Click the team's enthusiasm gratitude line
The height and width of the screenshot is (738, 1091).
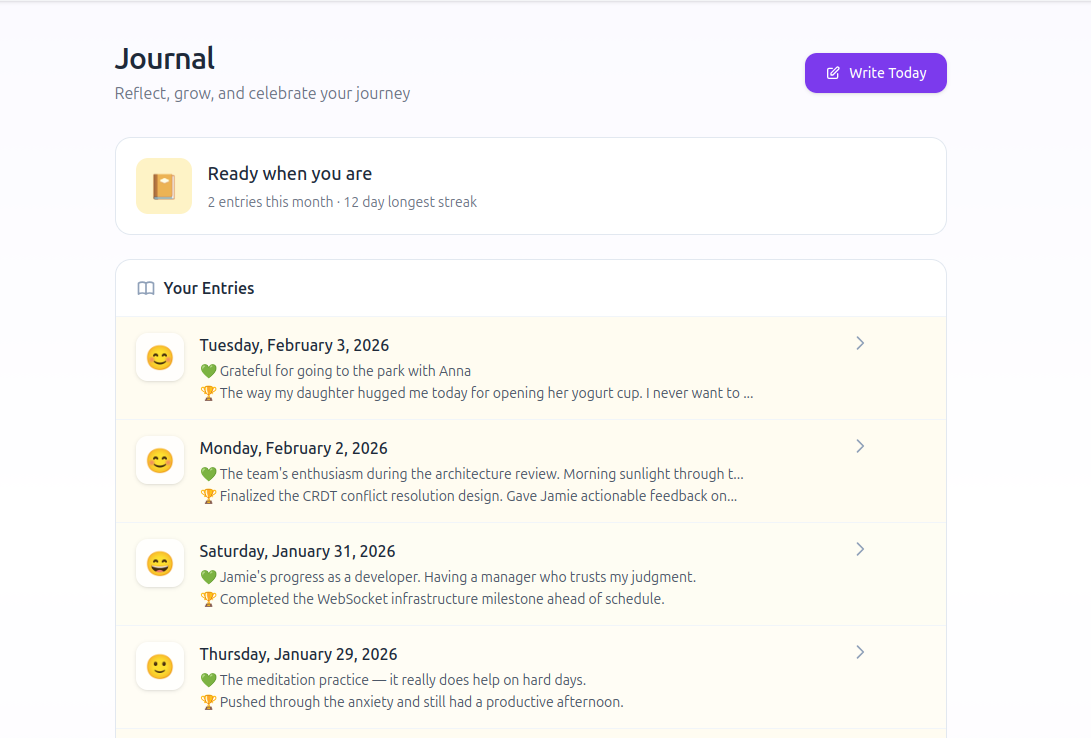click(481, 474)
